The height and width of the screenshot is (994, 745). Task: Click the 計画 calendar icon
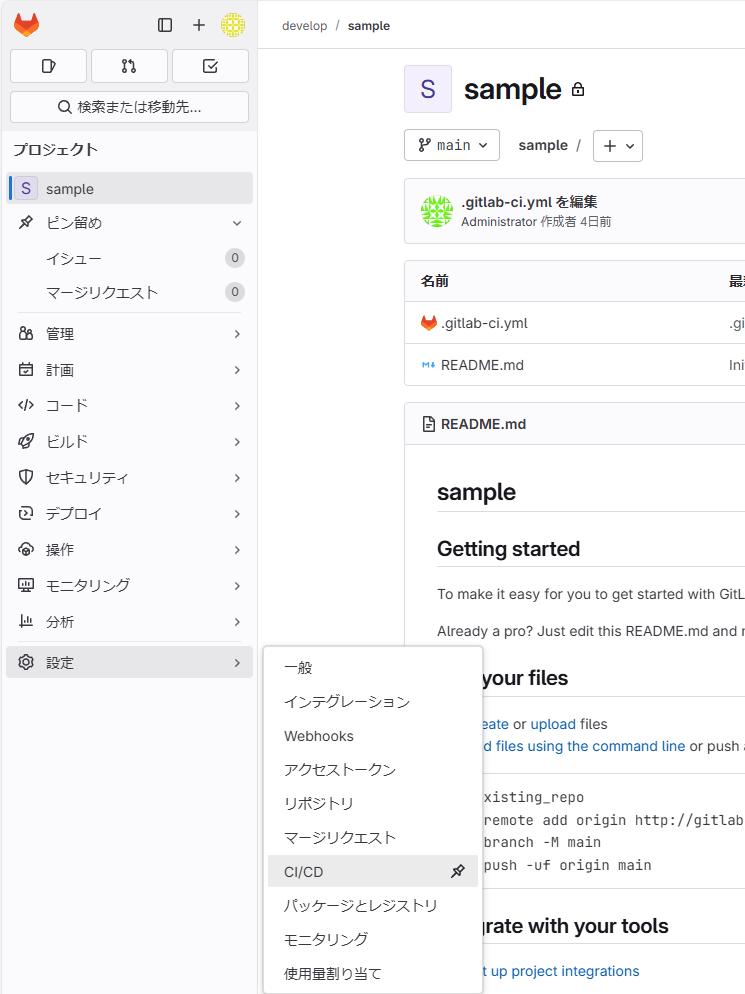click(26, 370)
